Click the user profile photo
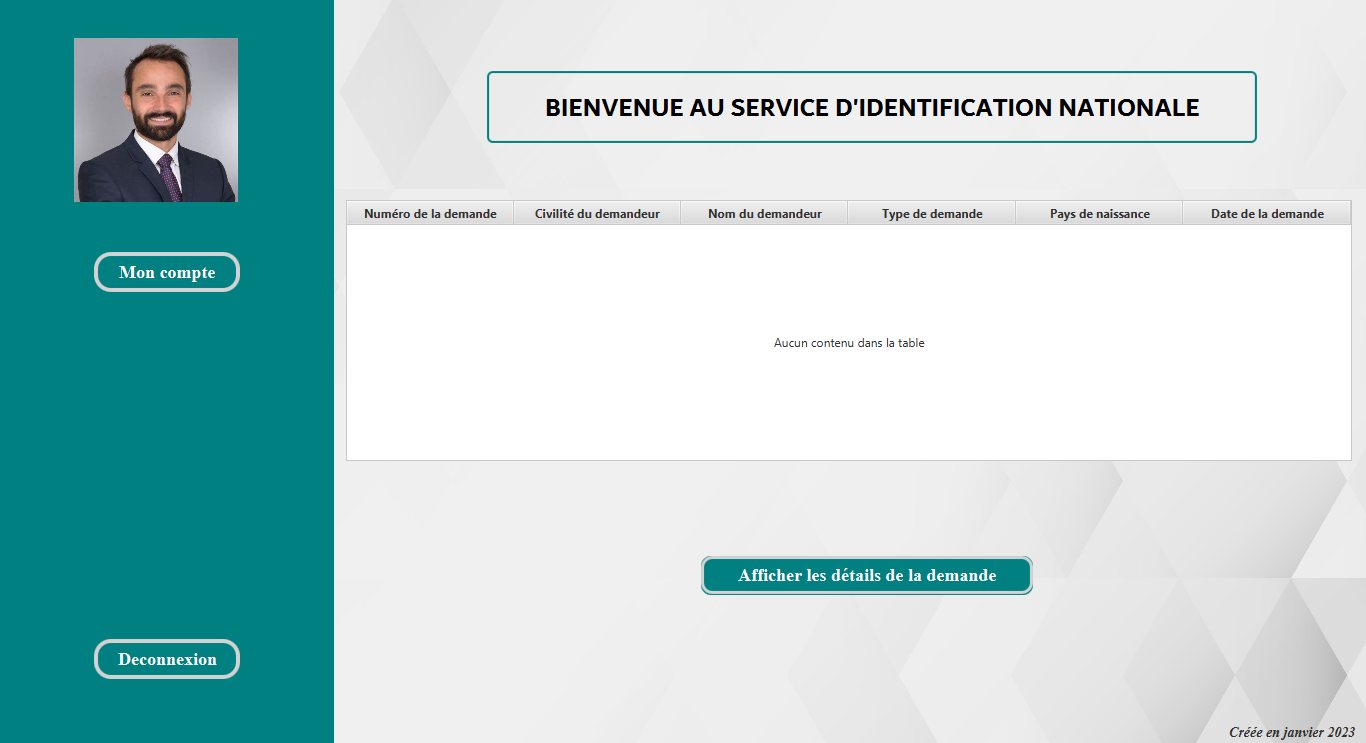1366x743 pixels. point(155,119)
